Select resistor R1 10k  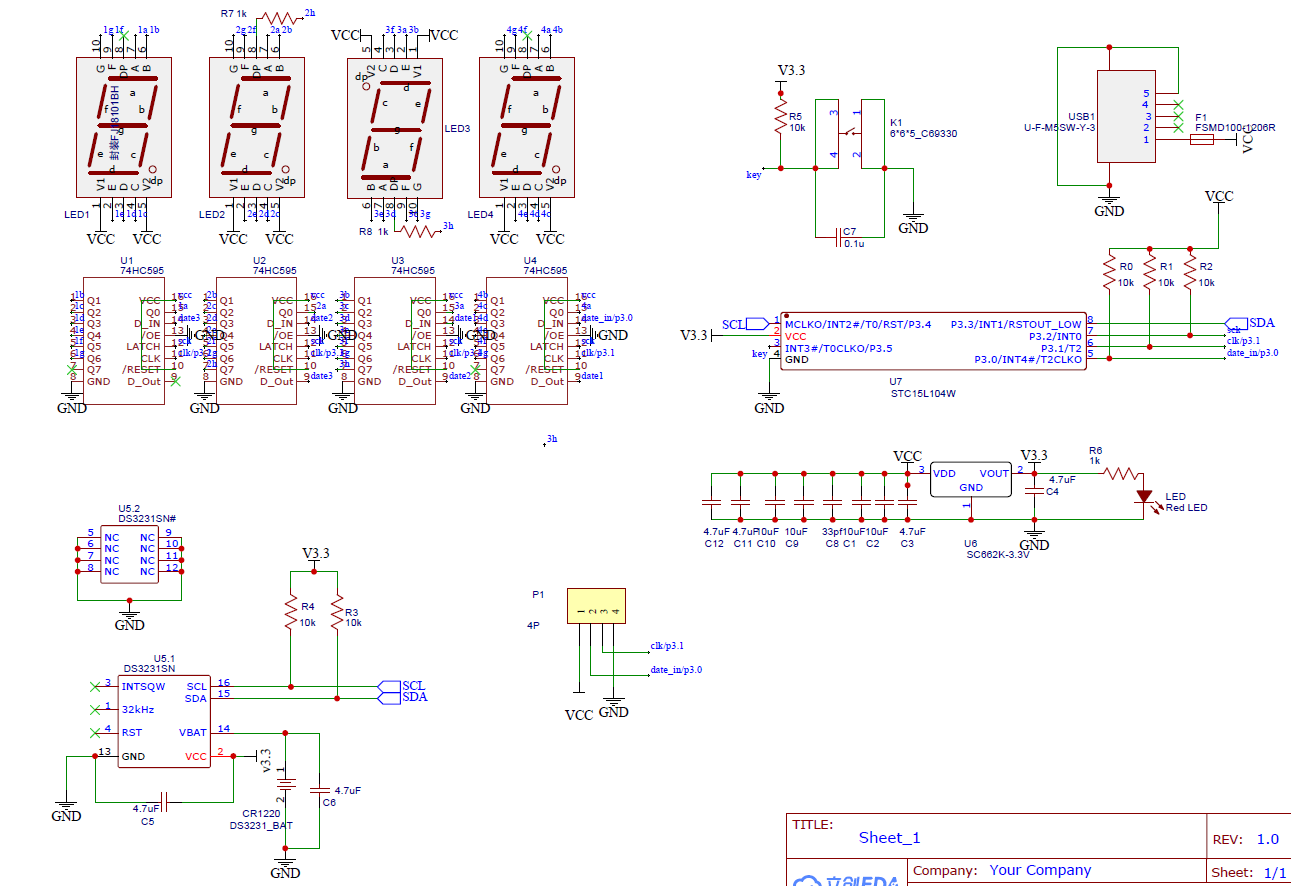(x=1150, y=272)
